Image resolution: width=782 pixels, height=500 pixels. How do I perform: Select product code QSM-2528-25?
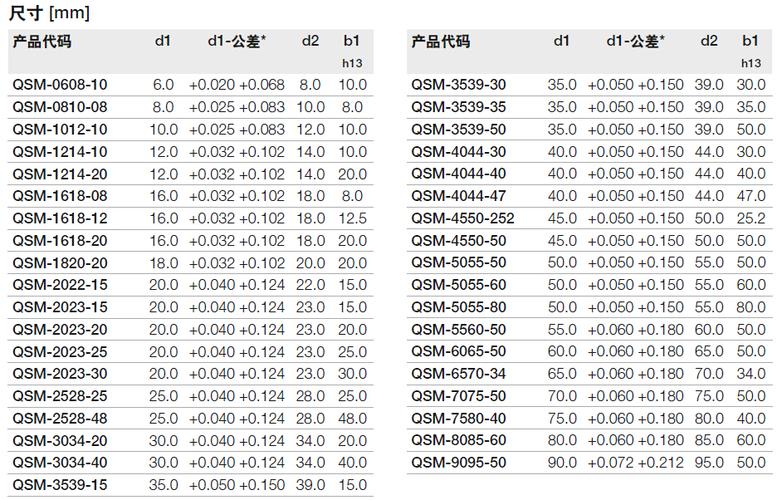pos(60,396)
